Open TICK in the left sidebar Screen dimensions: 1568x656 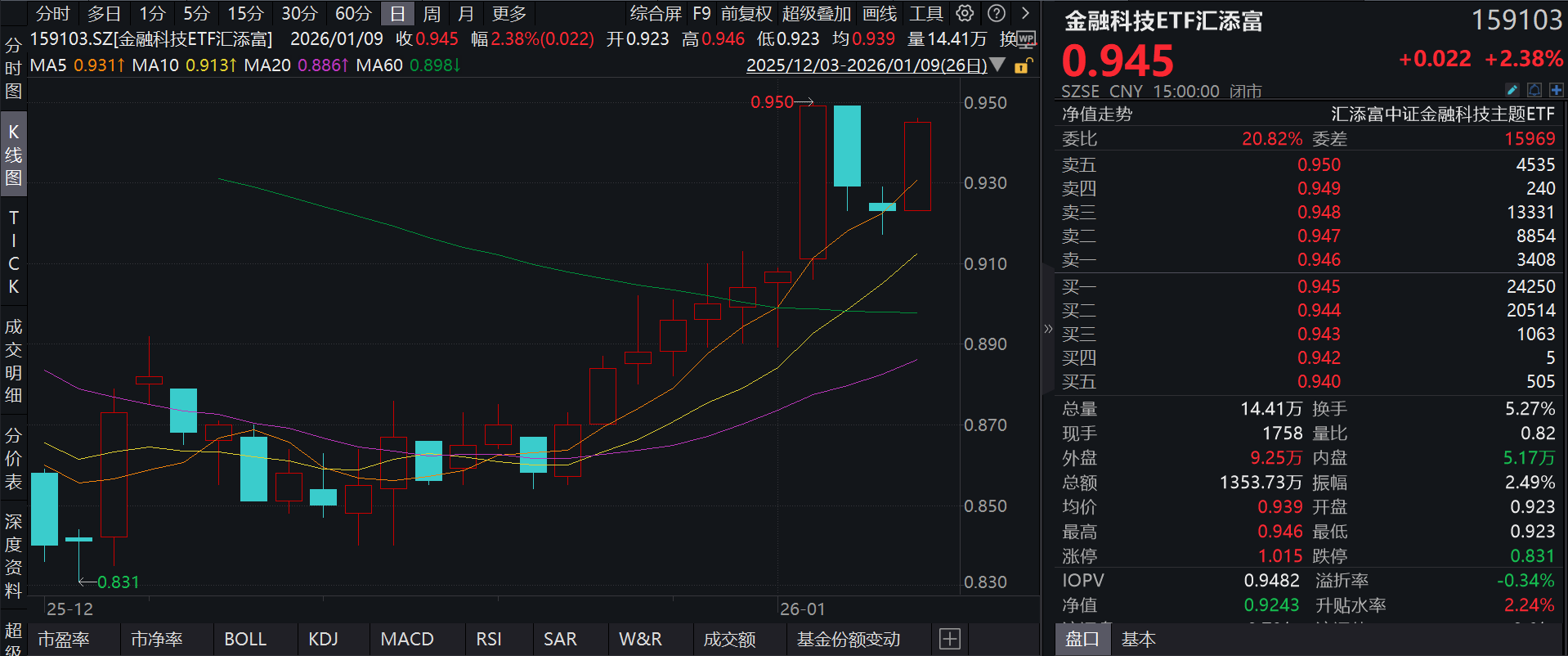[13, 252]
